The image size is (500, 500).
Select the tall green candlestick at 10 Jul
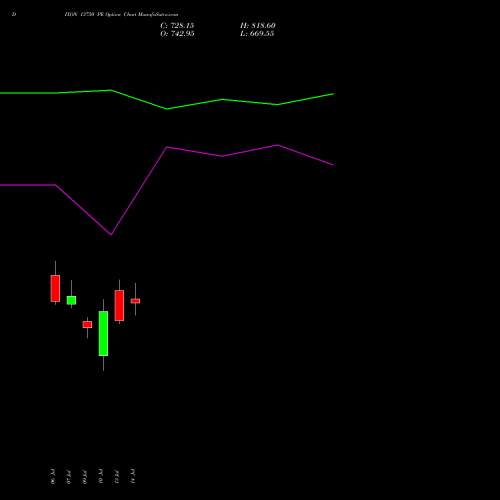103,333
